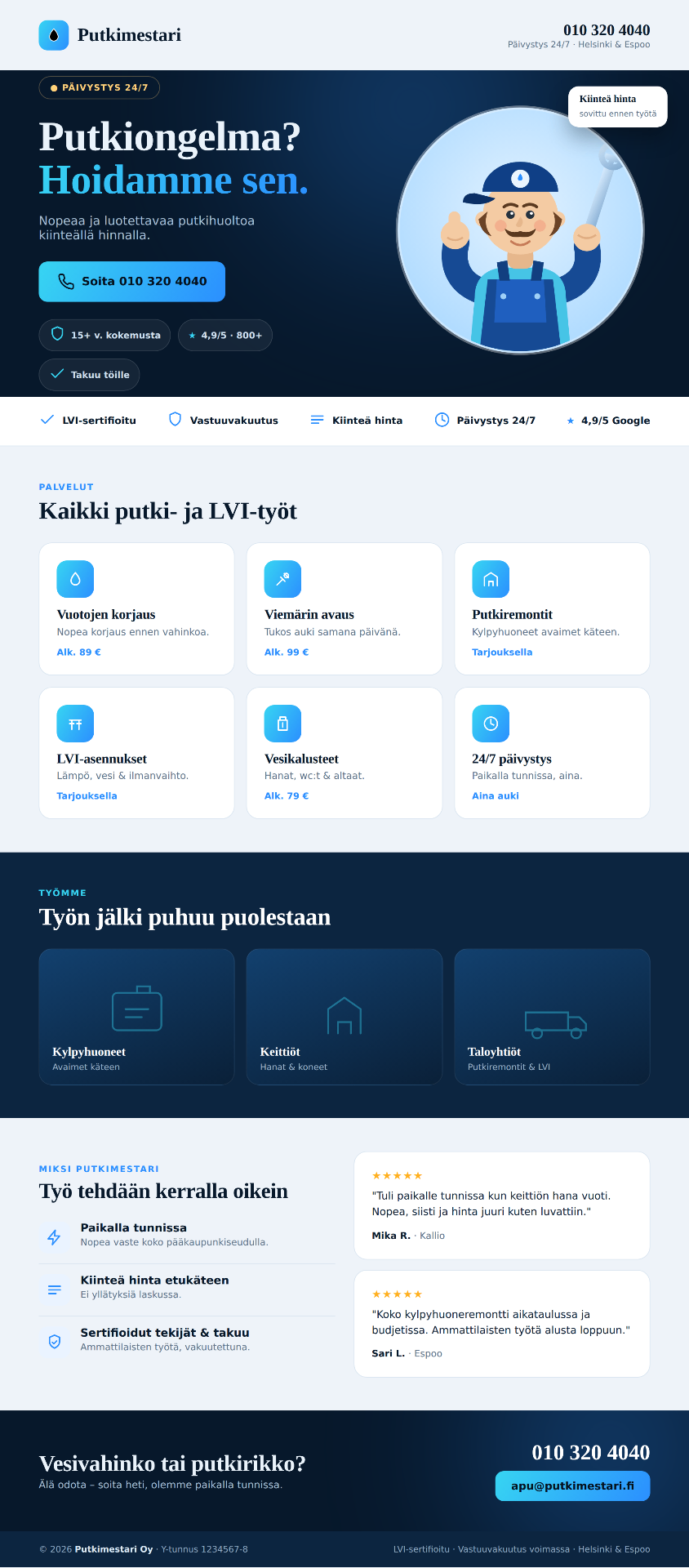
Task: Open the Vuotojen korjaus card title
Action: (106, 614)
